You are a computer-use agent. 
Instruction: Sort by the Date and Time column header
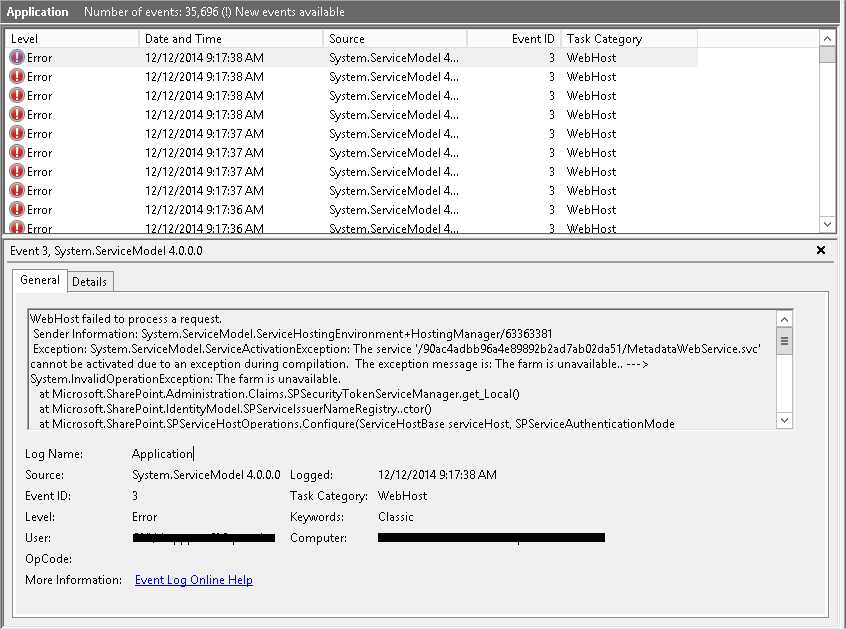coord(231,39)
